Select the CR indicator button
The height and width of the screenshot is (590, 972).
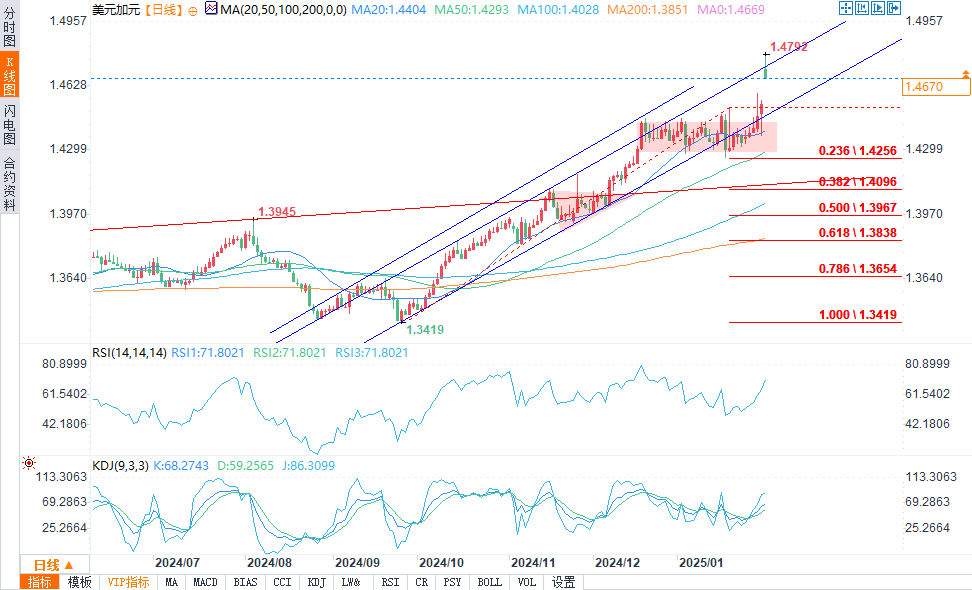(422, 582)
